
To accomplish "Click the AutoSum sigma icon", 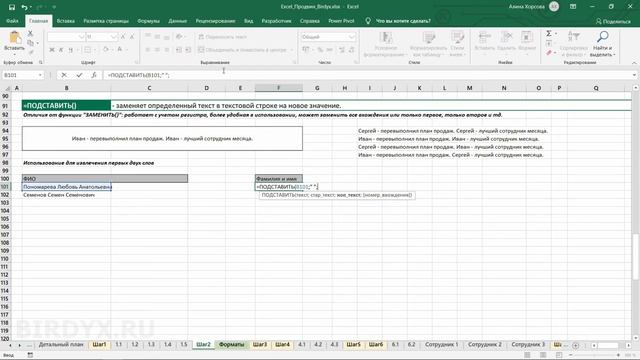I will (x=549, y=33).
